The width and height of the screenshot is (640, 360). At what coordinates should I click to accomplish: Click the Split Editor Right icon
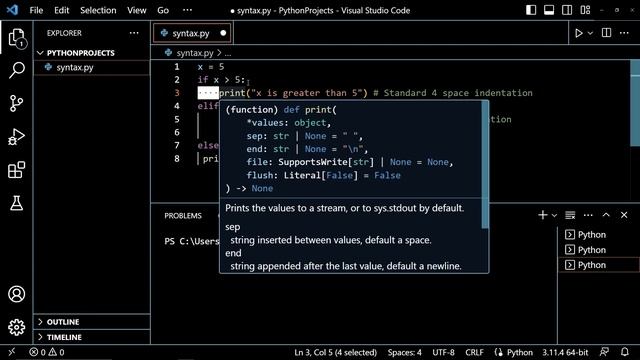[607, 33]
